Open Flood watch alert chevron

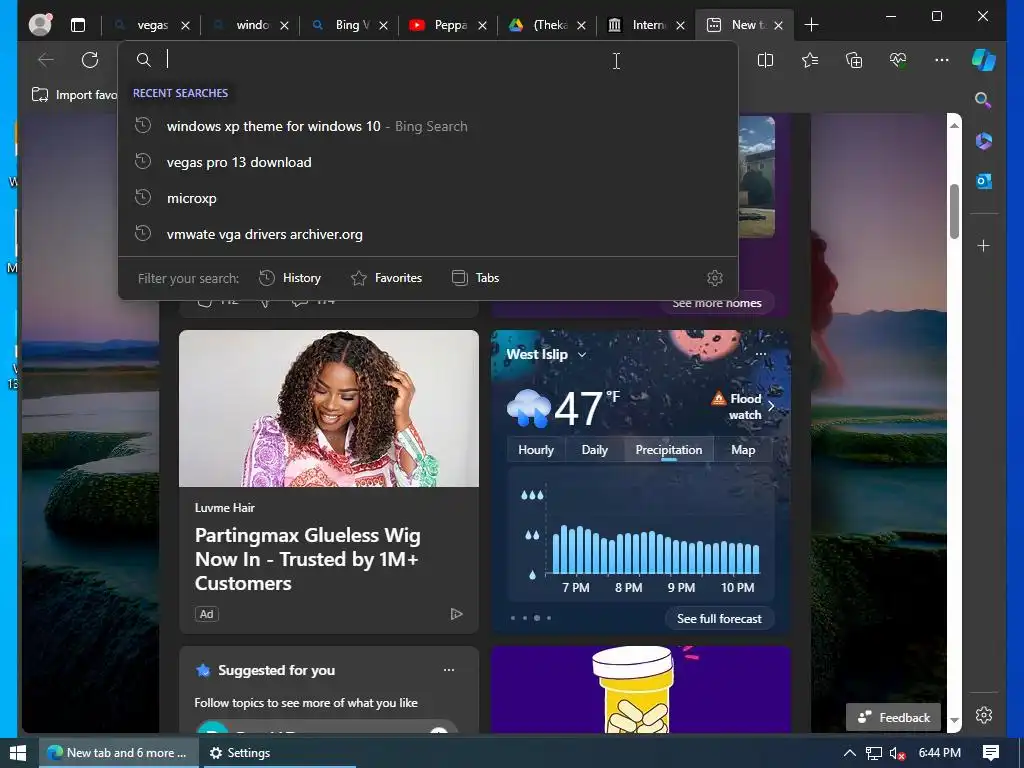tap(771, 406)
